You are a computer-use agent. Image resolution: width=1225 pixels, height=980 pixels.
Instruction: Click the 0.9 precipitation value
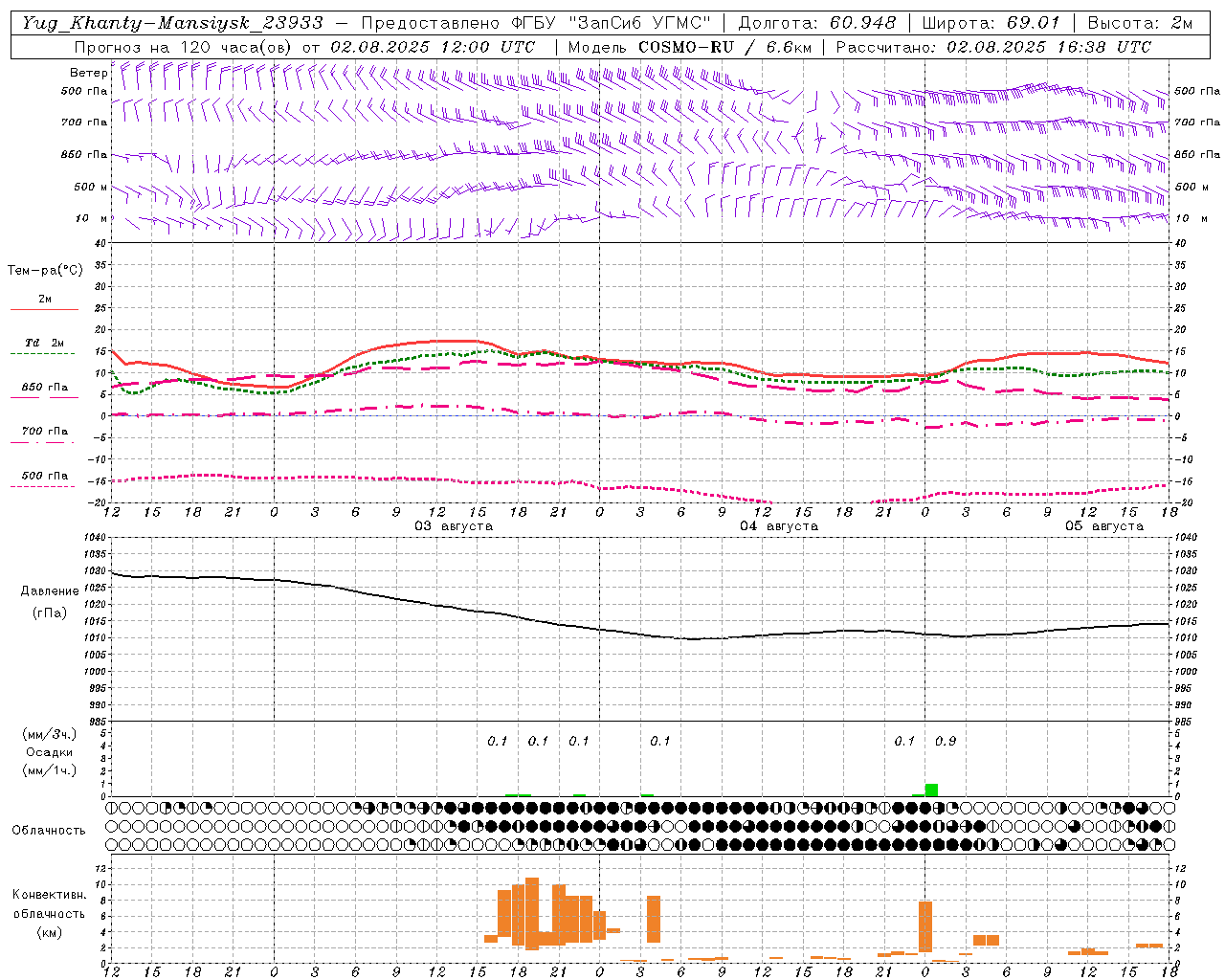[x=946, y=742]
